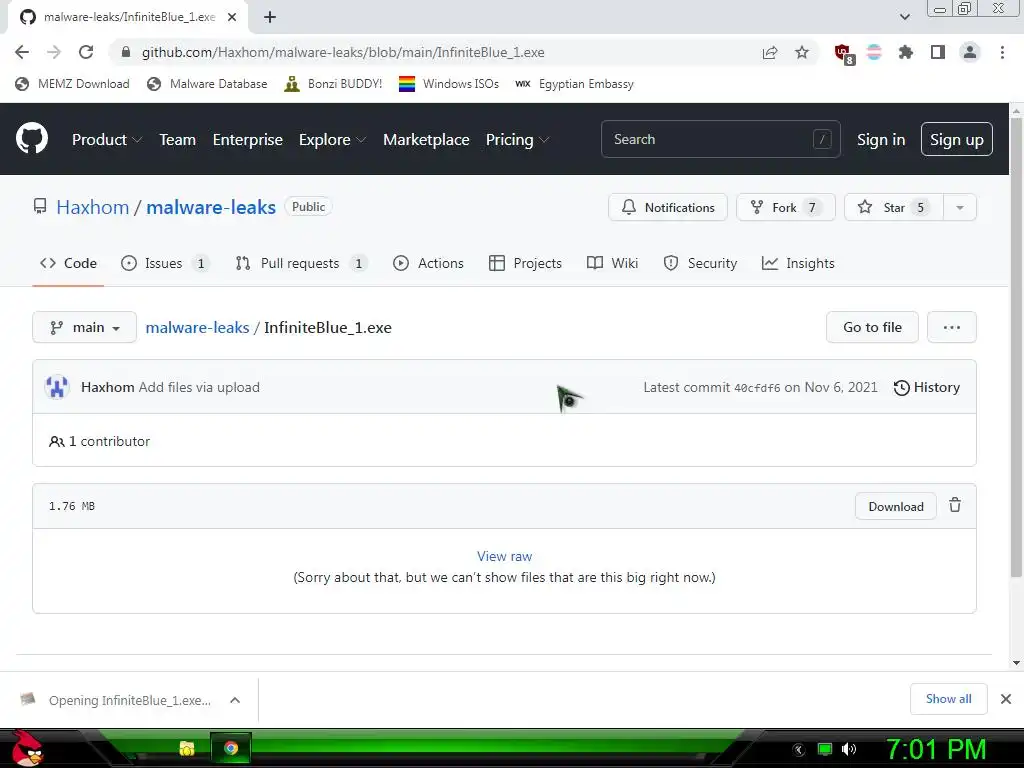Focus the GitHub search field
This screenshot has width=1024, height=768.
720,139
